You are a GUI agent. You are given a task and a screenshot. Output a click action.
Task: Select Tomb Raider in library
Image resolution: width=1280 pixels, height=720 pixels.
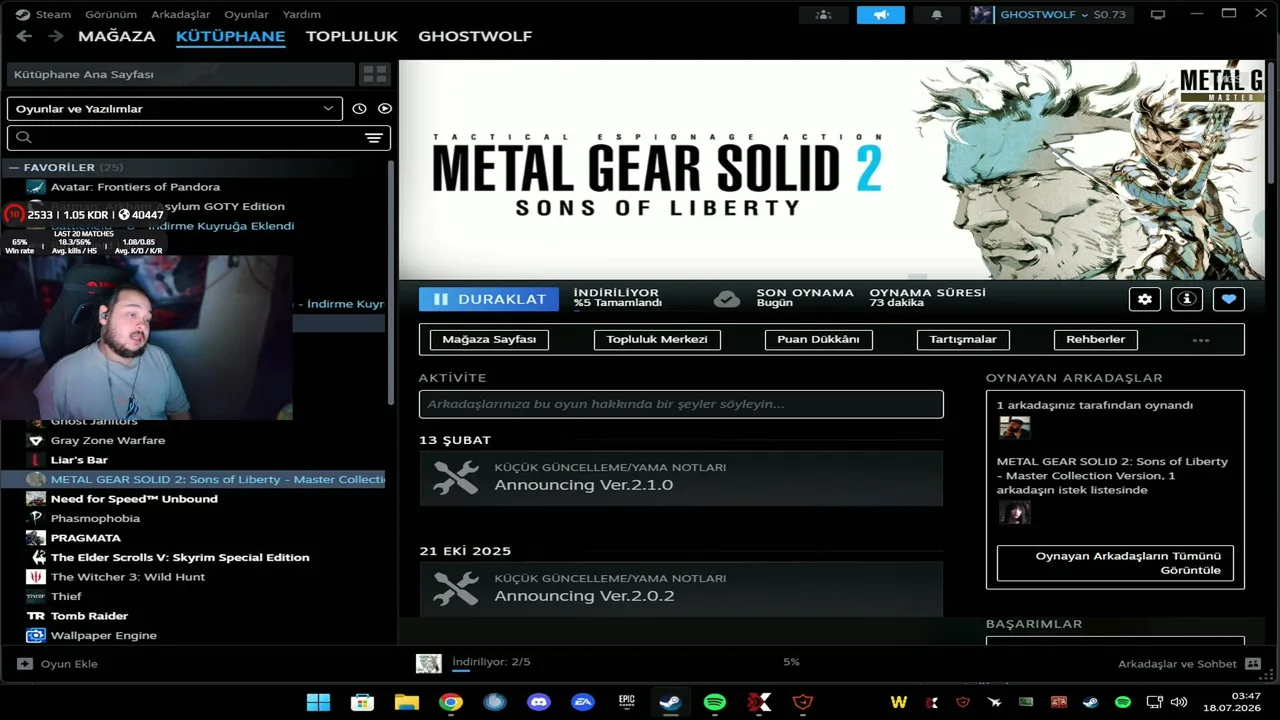tap(89, 616)
